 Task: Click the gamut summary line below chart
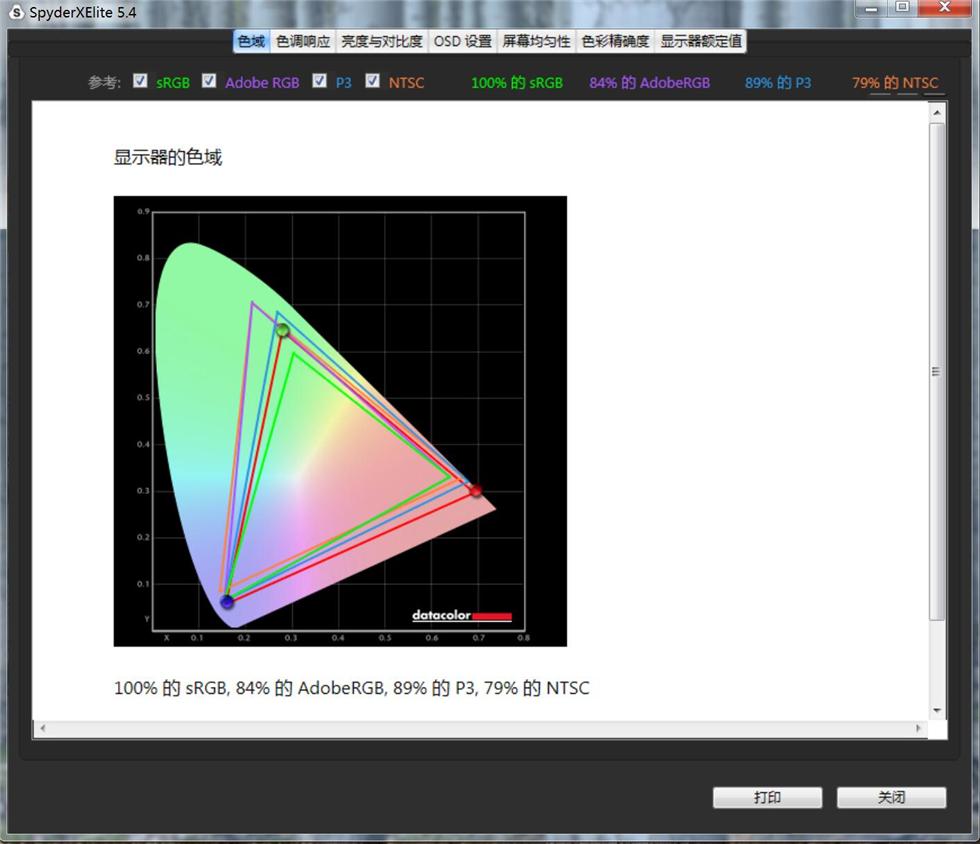[351, 688]
